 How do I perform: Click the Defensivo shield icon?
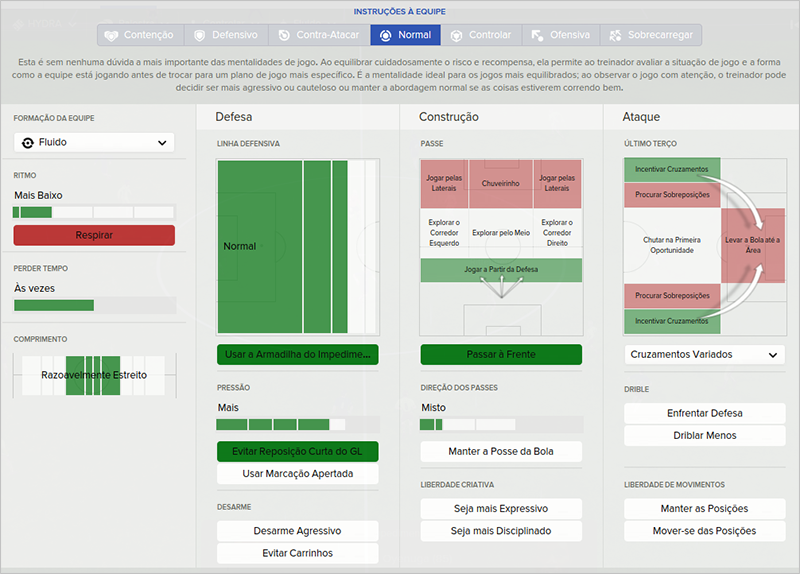[199, 35]
